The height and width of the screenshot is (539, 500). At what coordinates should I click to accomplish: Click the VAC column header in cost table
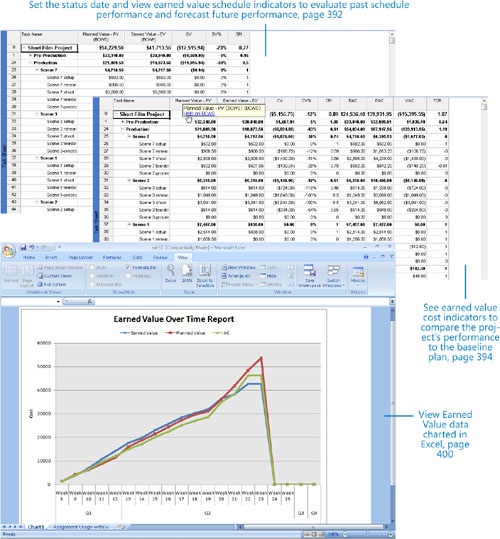(x=409, y=103)
